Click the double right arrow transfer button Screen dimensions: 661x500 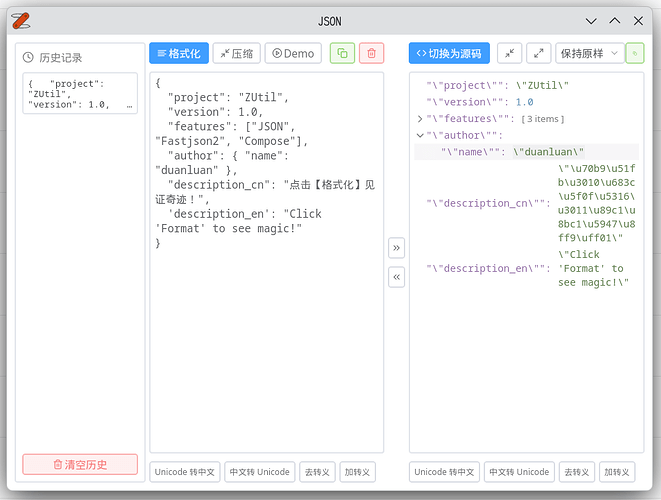(x=396, y=248)
